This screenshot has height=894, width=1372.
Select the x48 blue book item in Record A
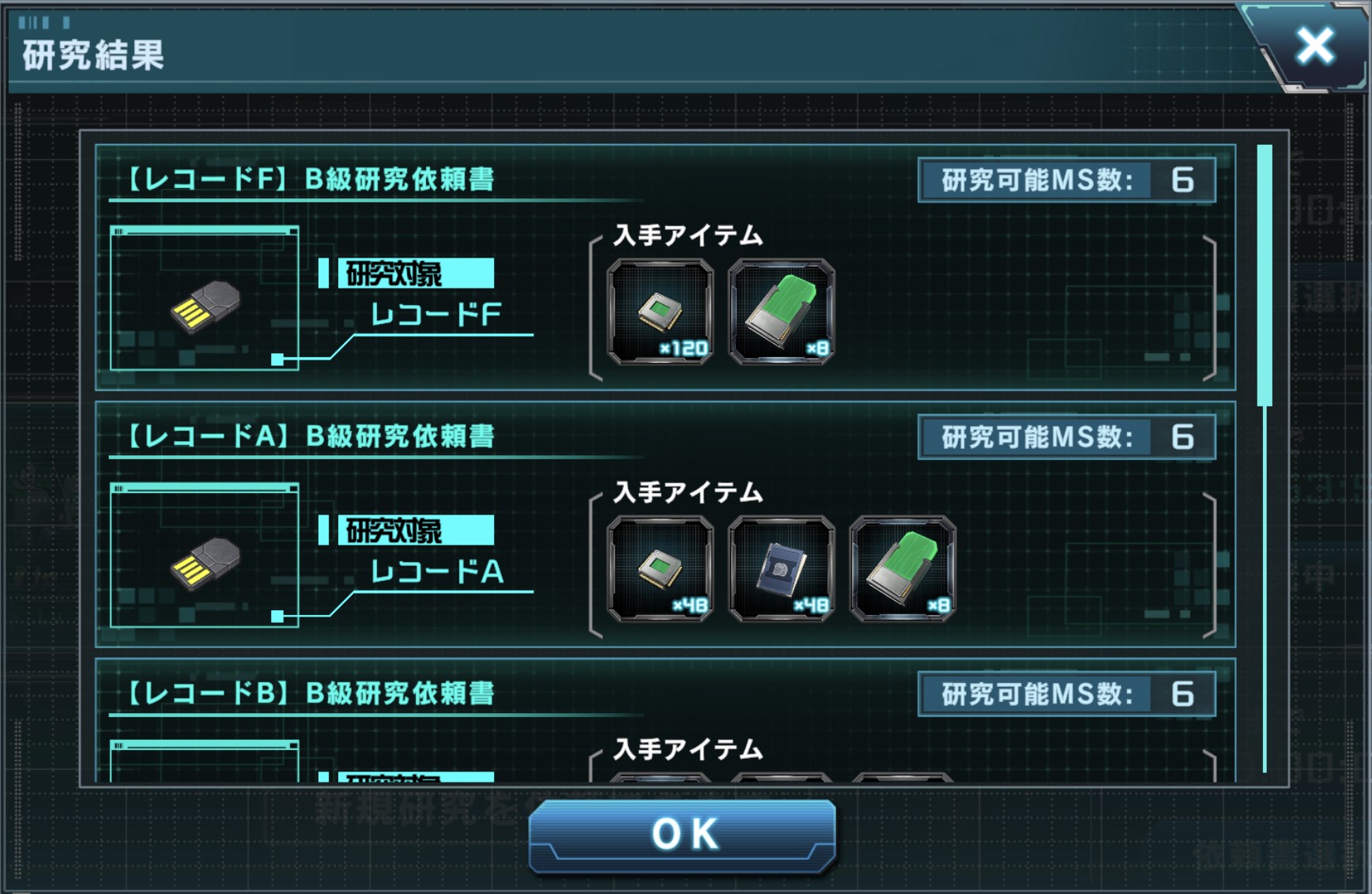pyautogui.click(x=781, y=568)
